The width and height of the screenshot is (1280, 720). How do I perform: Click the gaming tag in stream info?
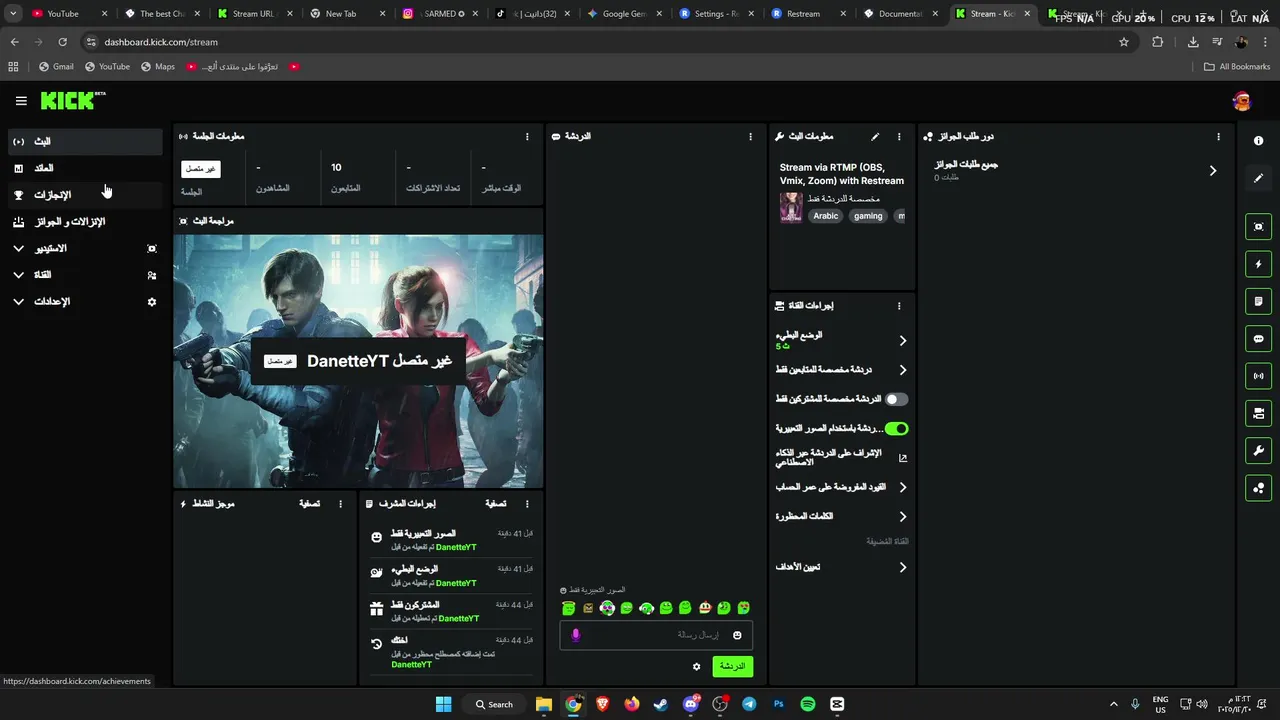[x=868, y=216]
